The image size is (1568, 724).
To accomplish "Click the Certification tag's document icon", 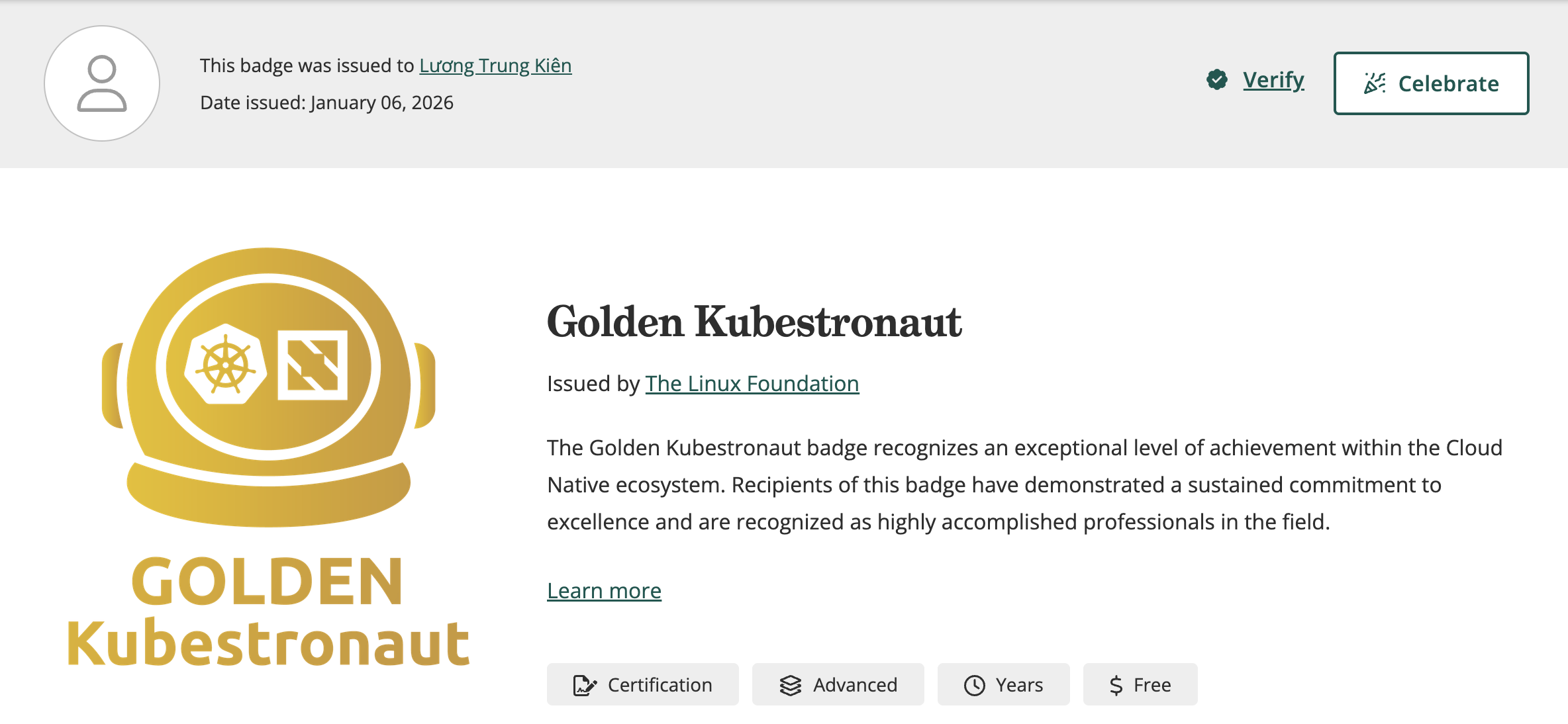I will pos(584,685).
